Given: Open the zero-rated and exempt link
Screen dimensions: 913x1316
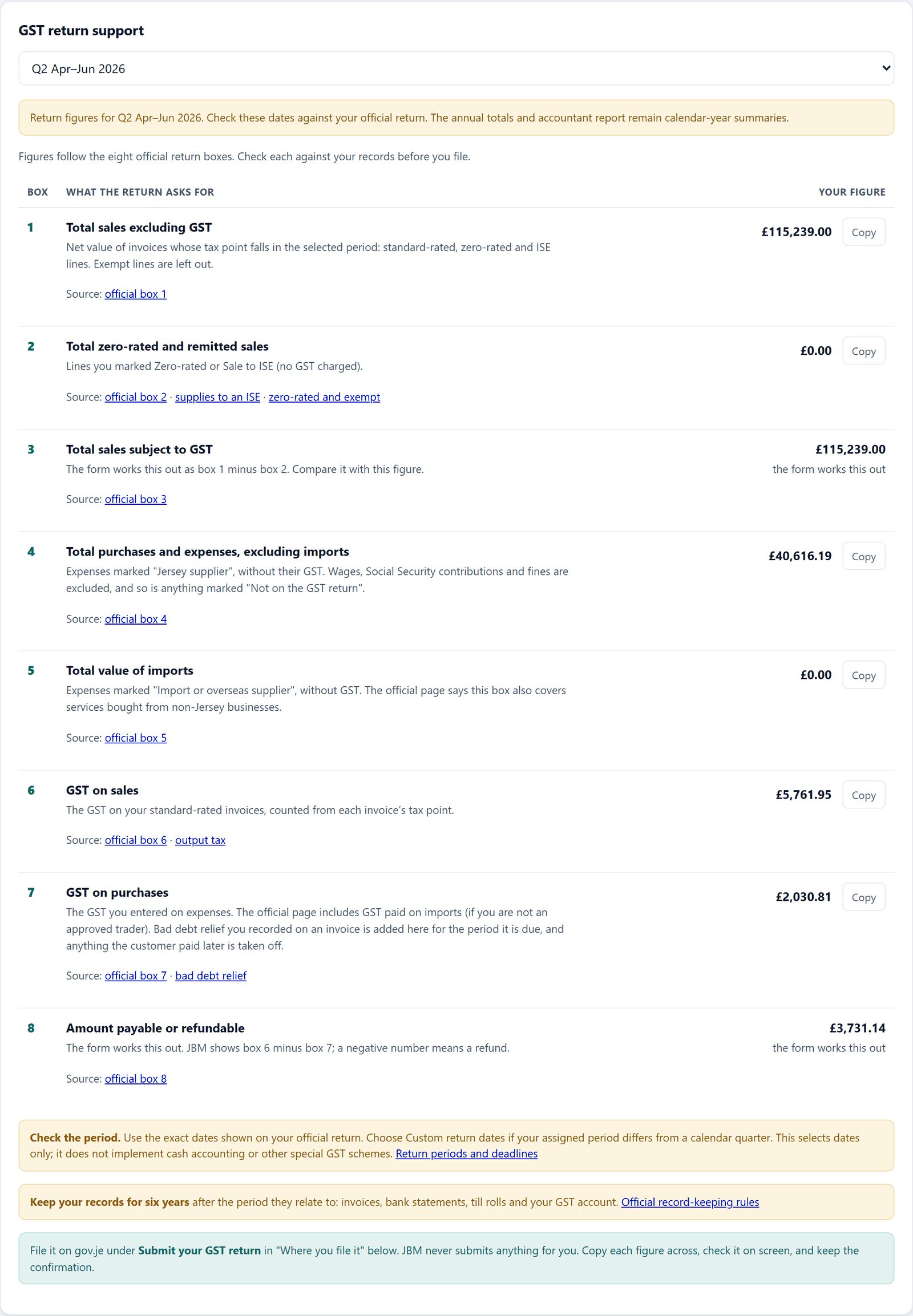Looking at the screenshot, I should (324, 397).
